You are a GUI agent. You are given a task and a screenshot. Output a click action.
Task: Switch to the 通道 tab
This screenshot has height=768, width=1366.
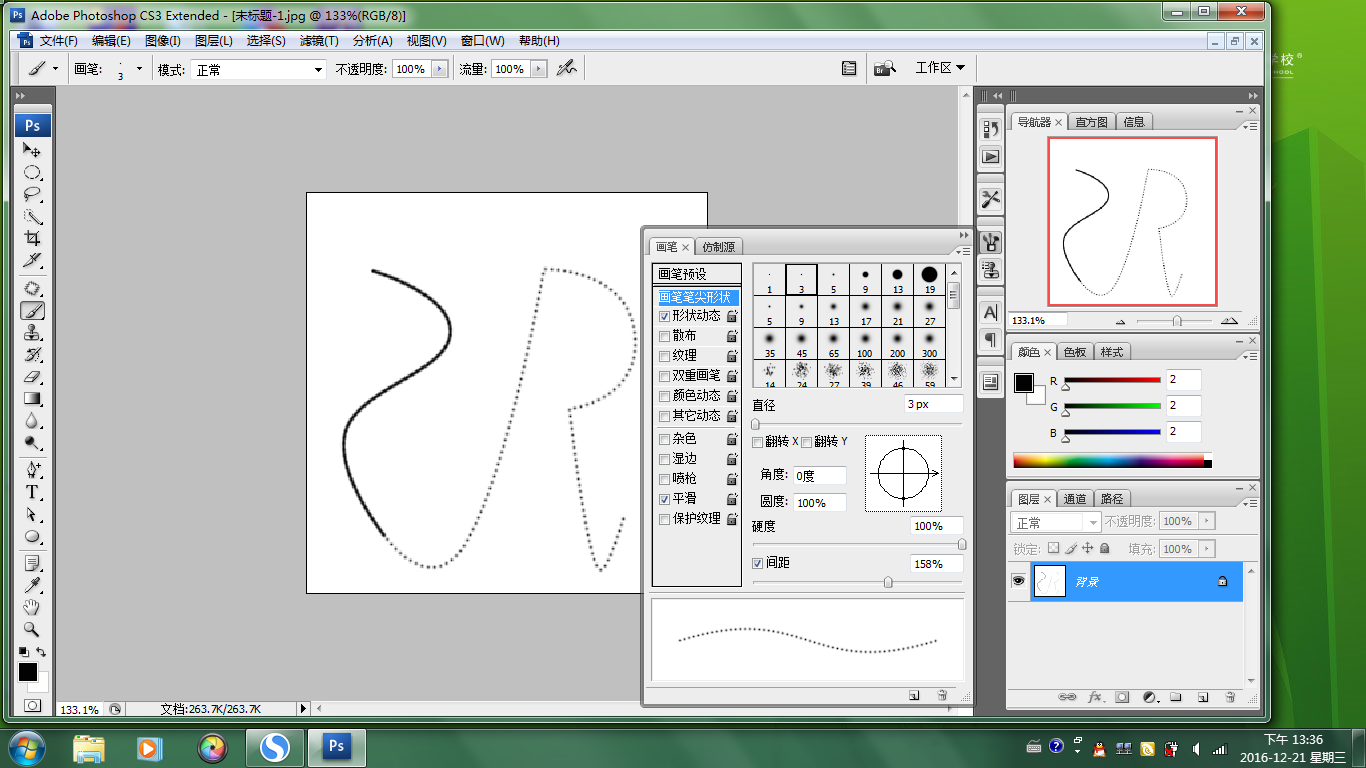click(x=1075, y=499)
